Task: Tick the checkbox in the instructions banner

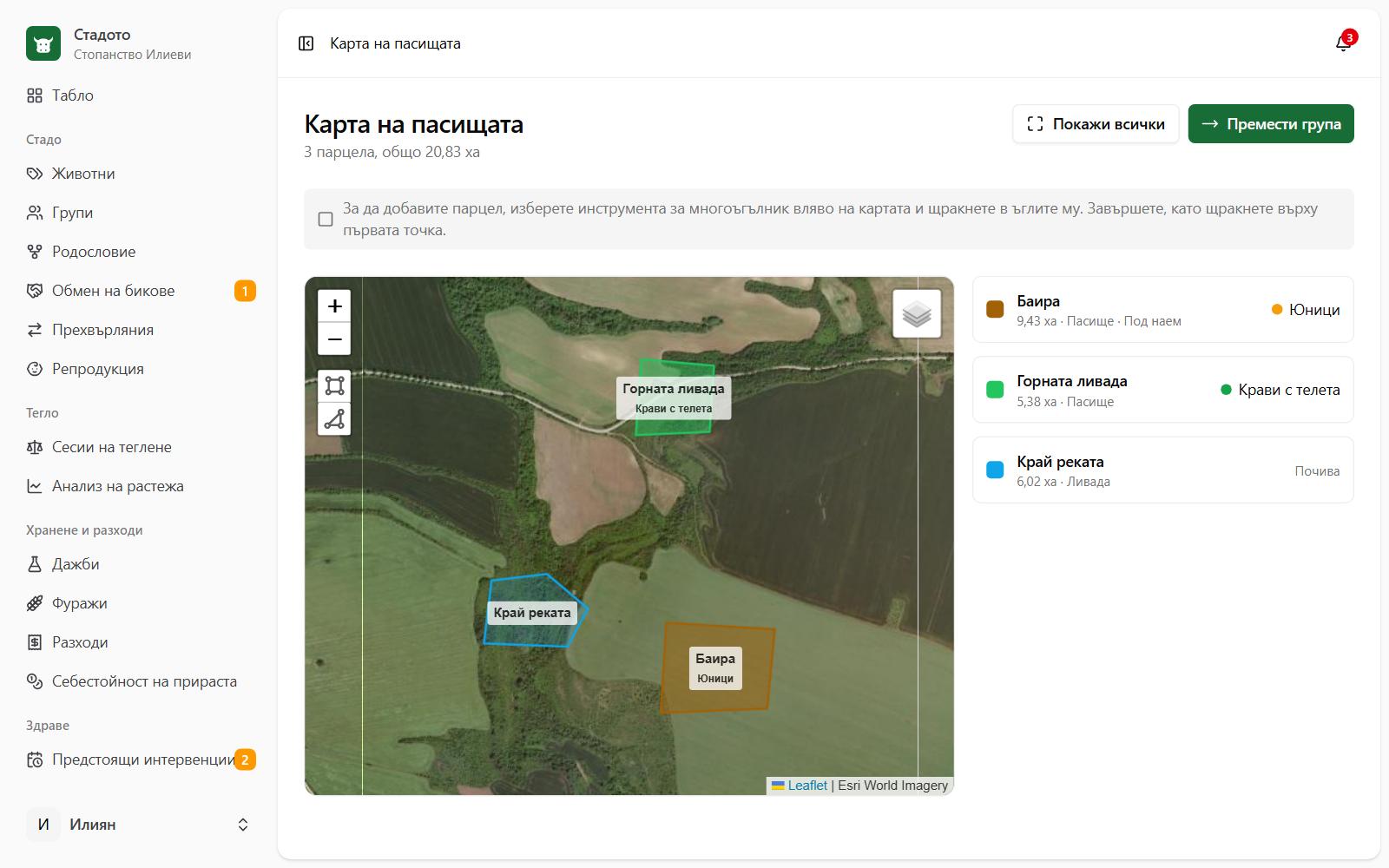Action: coord(326,219)
